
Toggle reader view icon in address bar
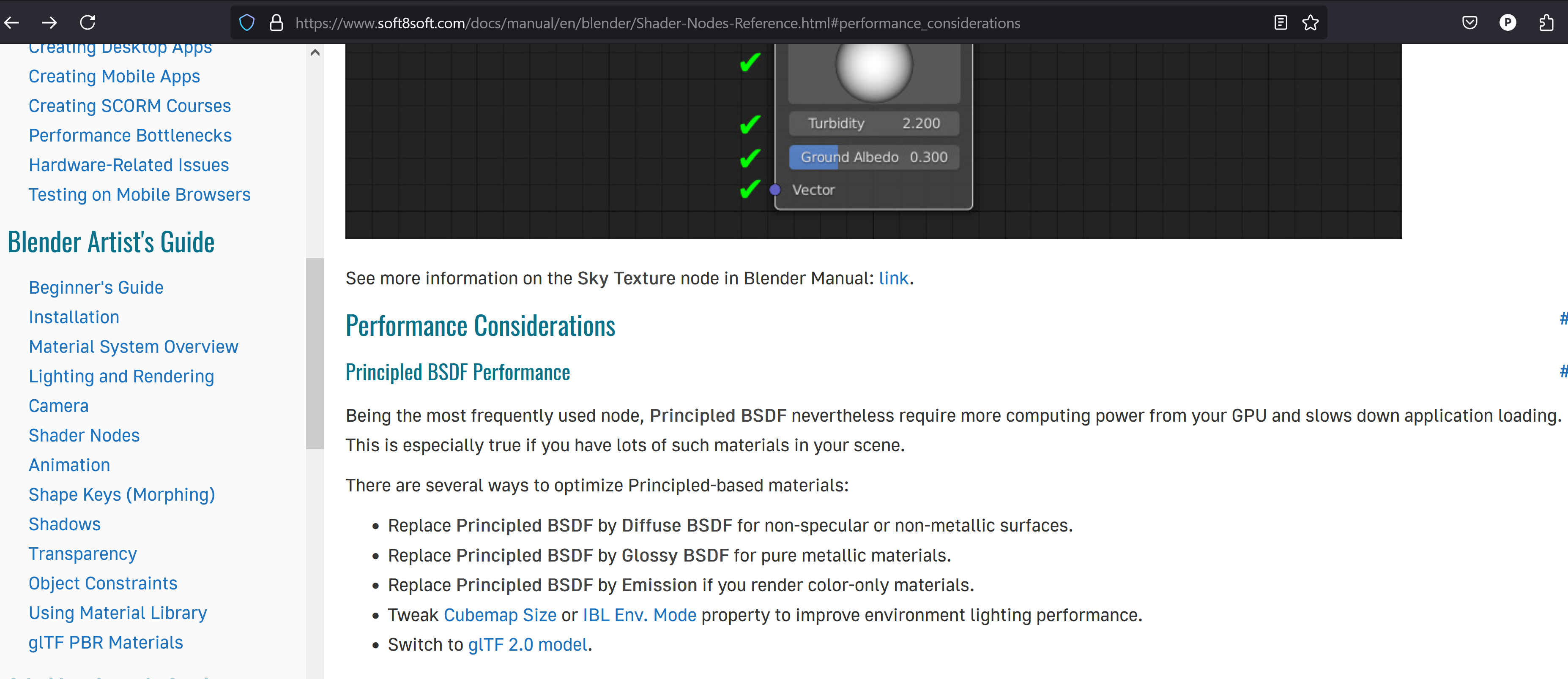[x=1280, y=23]
